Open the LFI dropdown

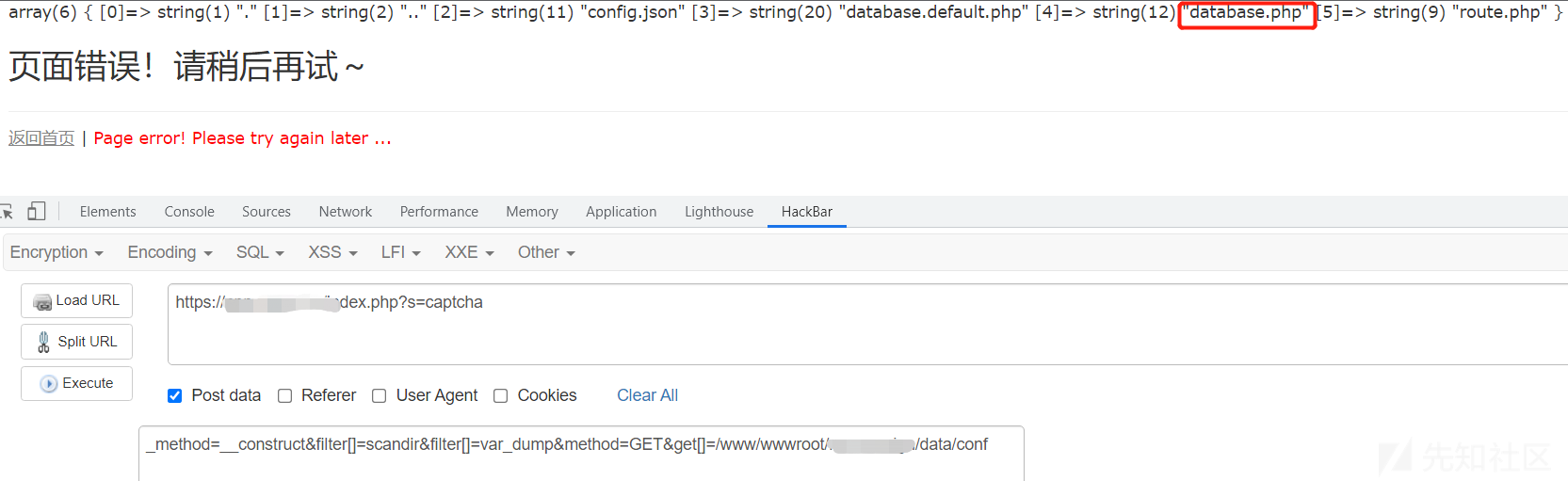pyautogui.click(x=400, y=252)
